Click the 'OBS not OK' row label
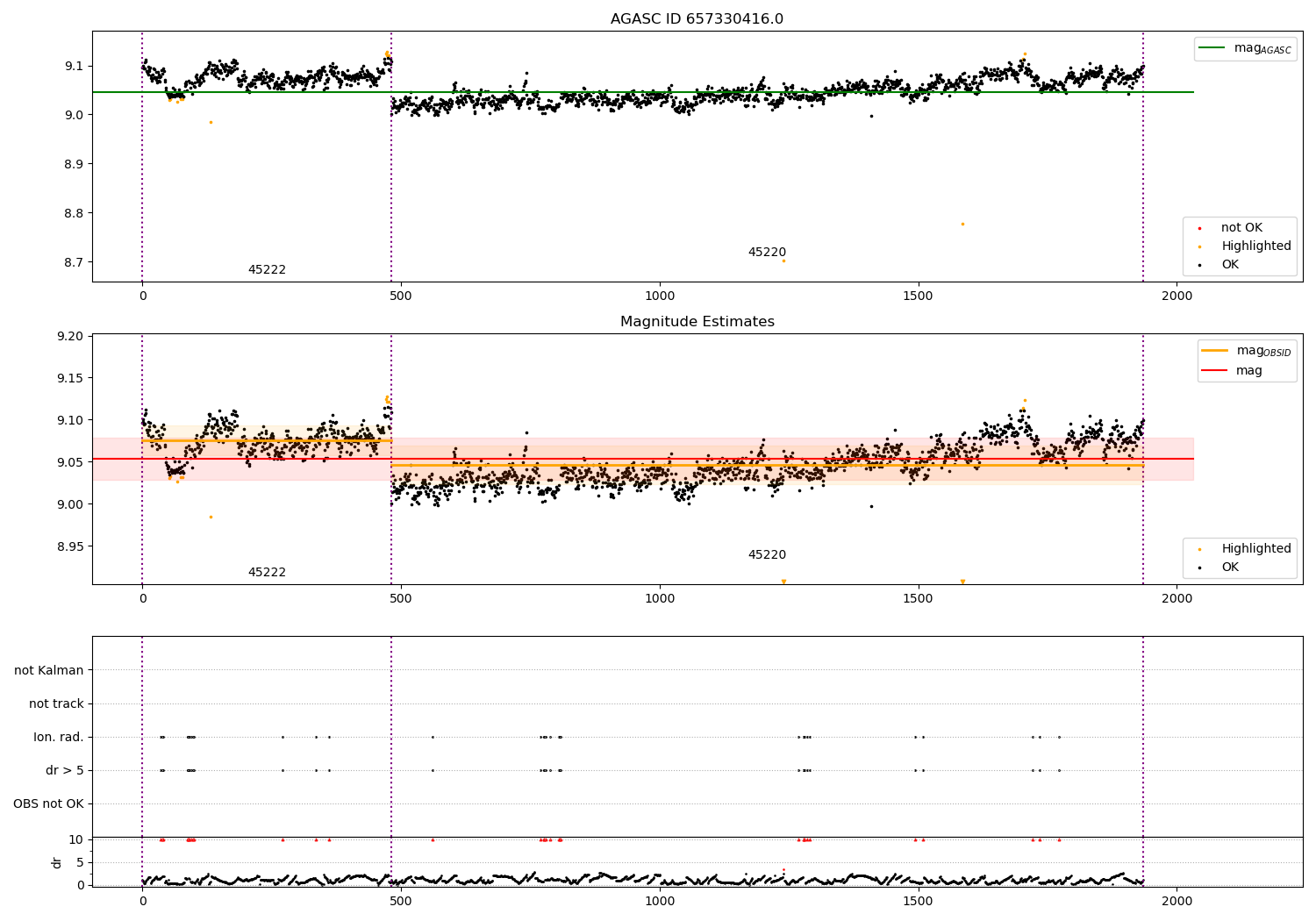 pyautogui.click(x=48, y=804)
